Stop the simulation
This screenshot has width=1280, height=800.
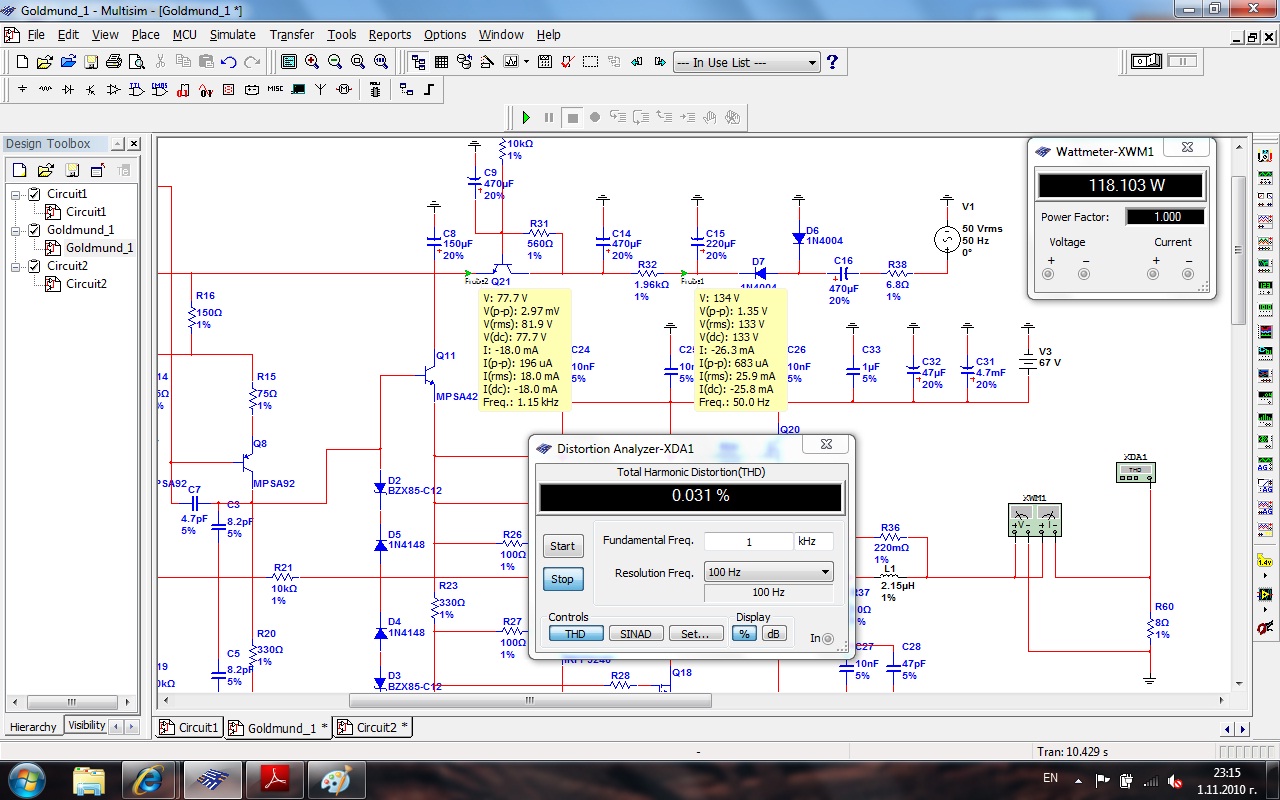coord(572,118)
